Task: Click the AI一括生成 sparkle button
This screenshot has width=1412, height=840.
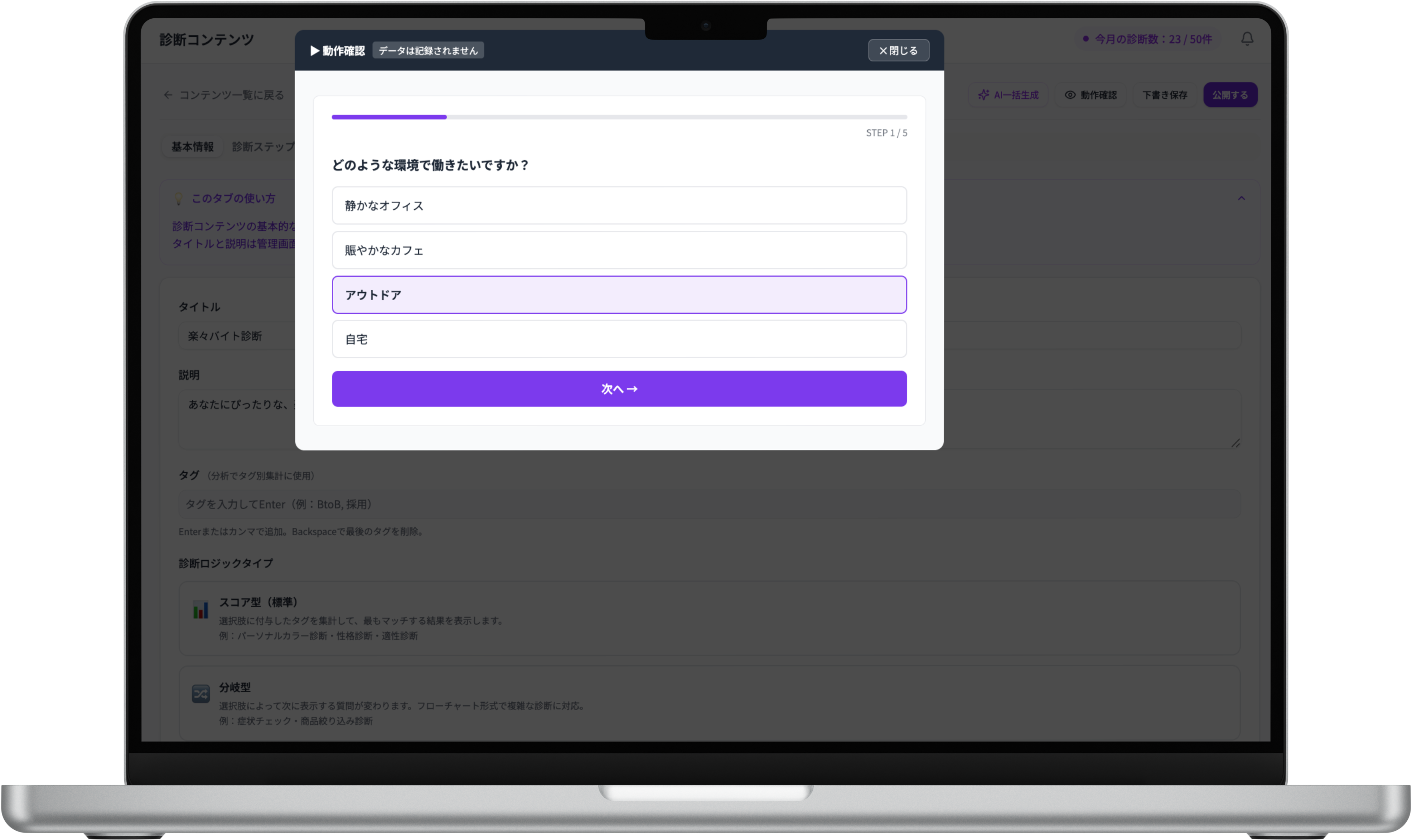Action: click(x=1008, y=95)
